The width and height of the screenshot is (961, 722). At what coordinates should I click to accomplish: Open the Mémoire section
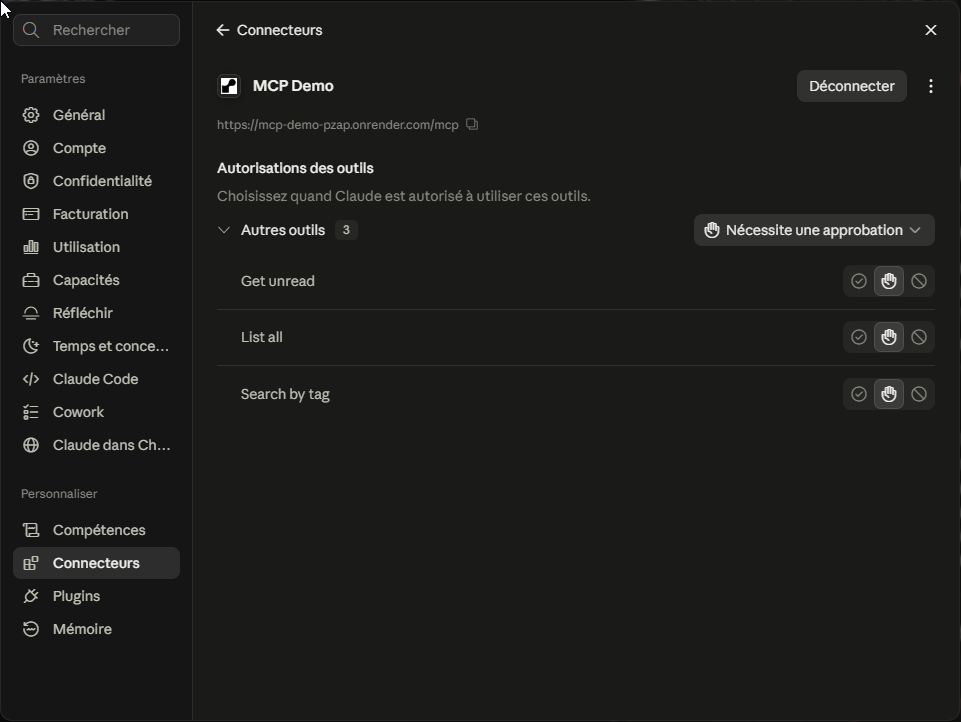coord(96,629)
